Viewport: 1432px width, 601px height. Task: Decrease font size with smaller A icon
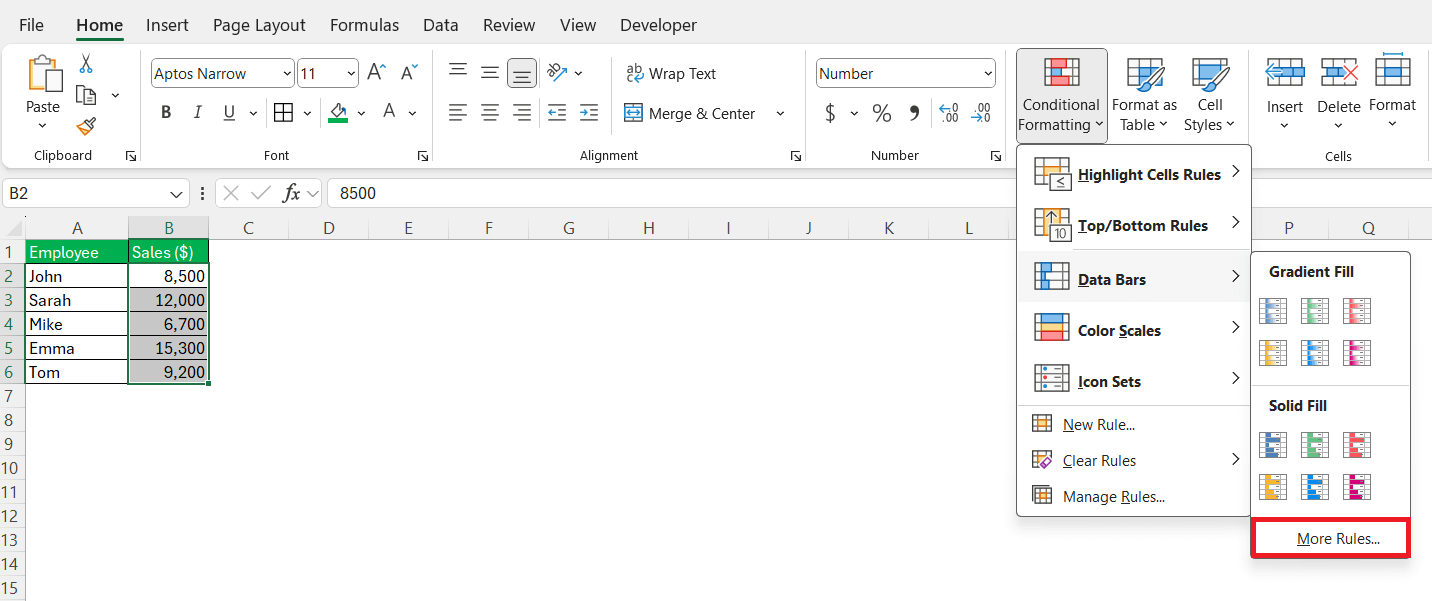pyautogui.click(x=409, y=73)
